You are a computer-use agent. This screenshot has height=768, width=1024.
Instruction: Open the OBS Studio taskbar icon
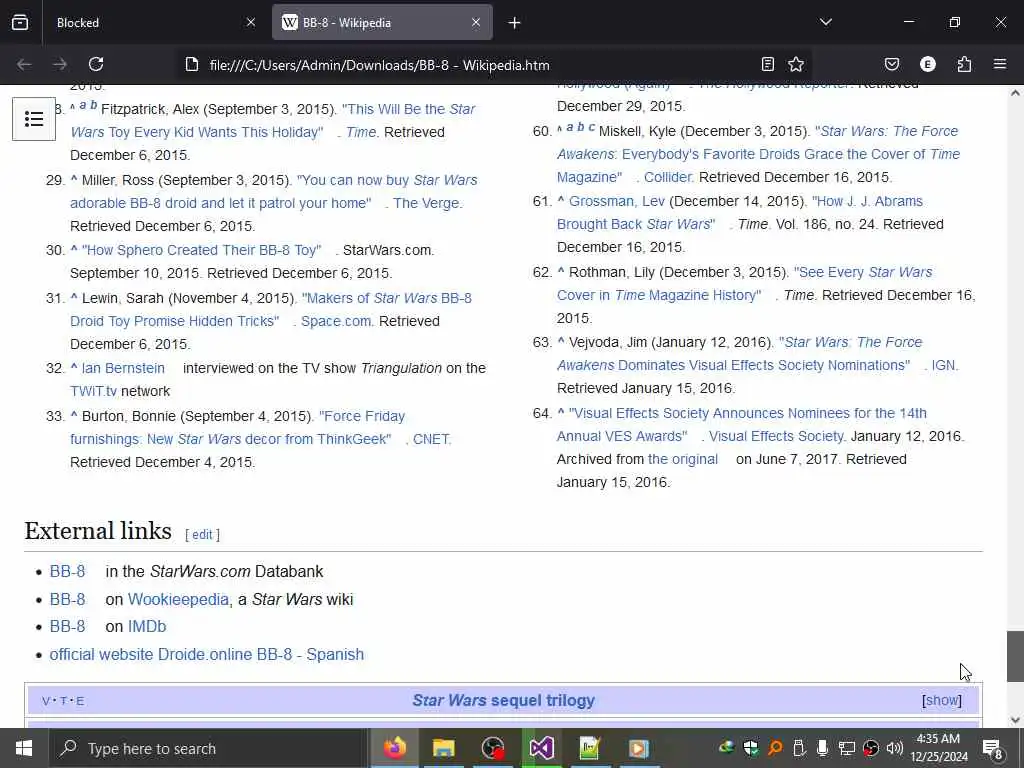click(x=492, y=748)
